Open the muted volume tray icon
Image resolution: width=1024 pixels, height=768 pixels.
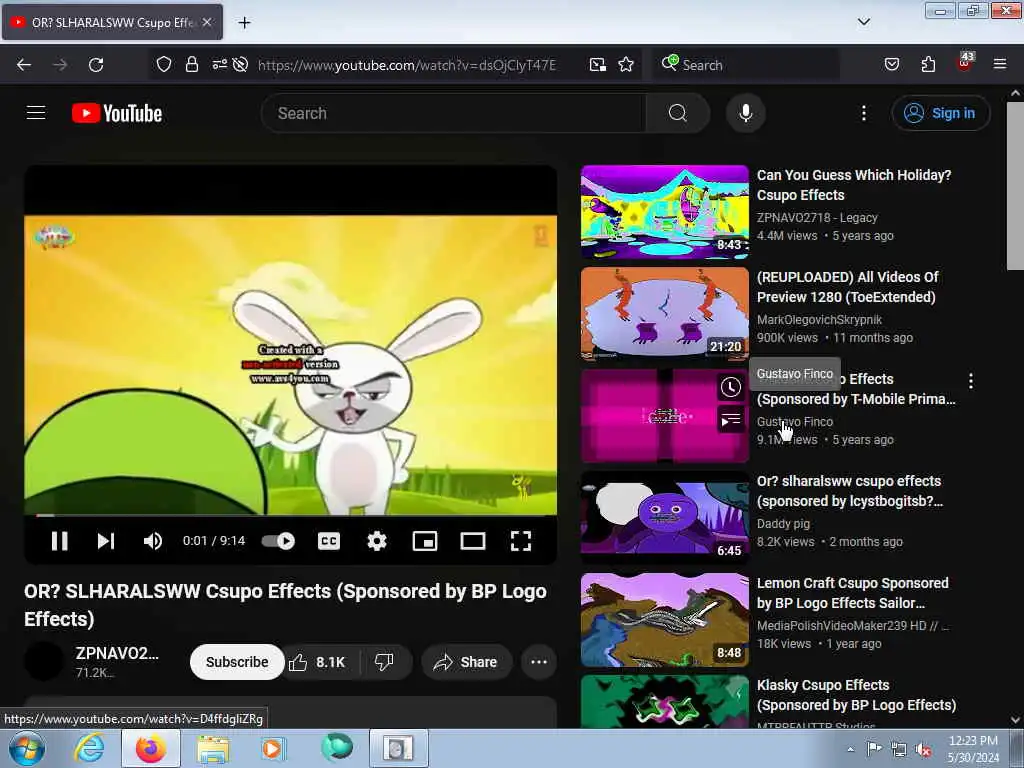click(x=923, y=749)
